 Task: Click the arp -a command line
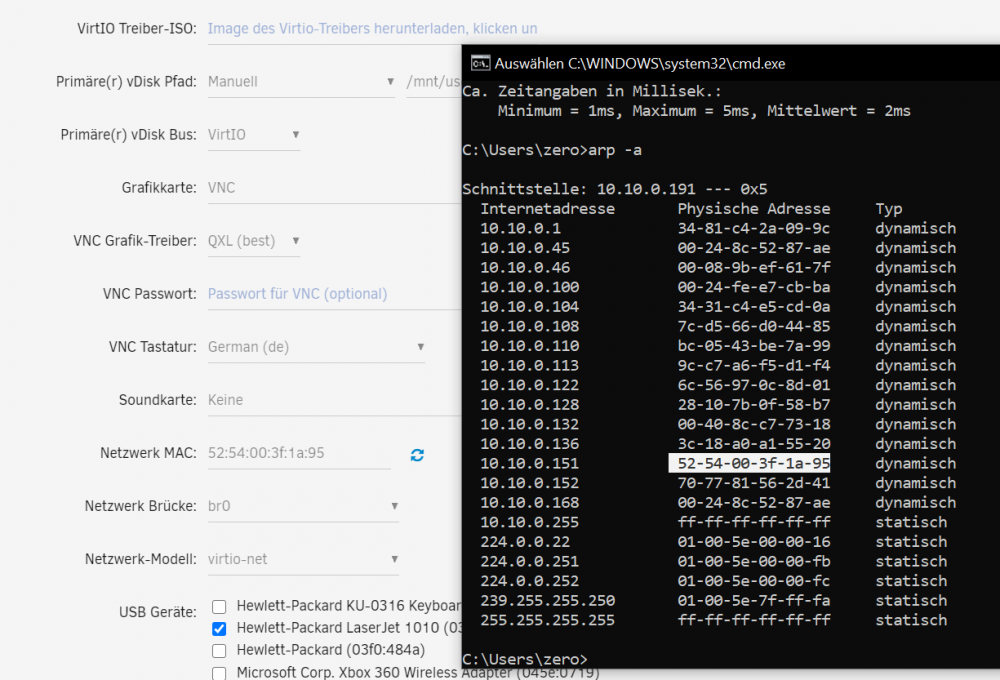[x=552, y=151]
